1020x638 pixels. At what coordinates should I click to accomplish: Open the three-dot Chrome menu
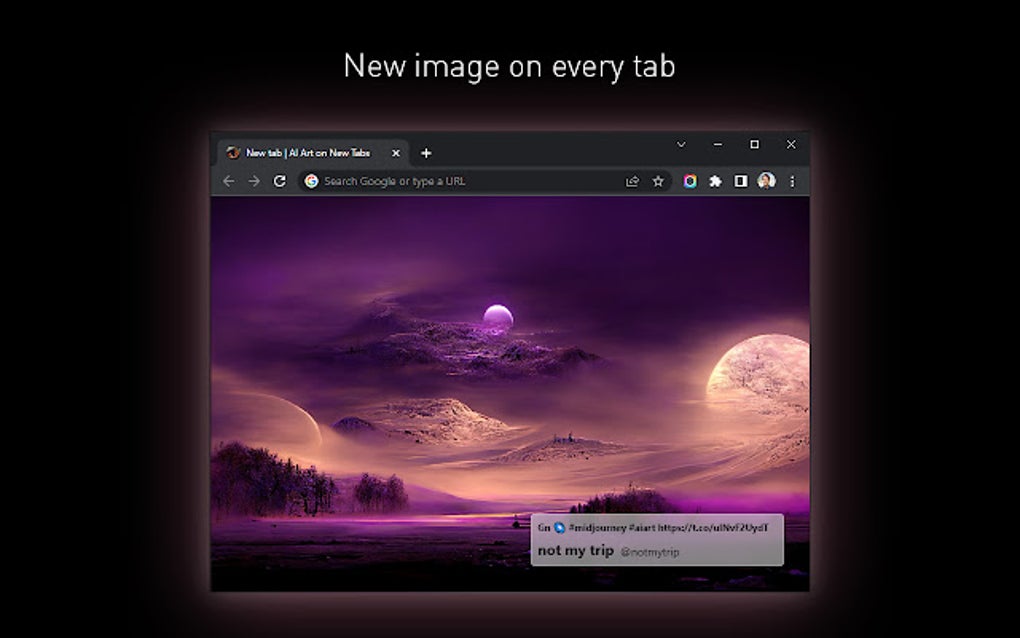793,181
